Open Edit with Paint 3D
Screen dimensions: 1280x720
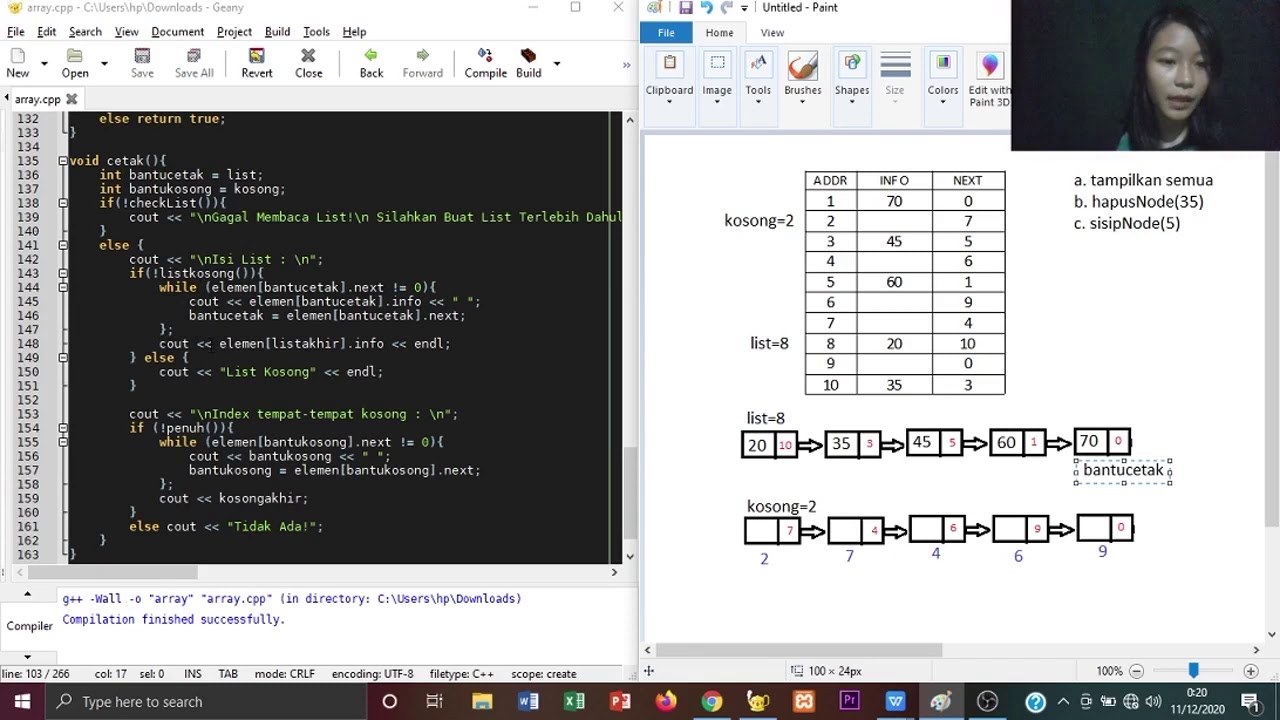coord(989,80)
